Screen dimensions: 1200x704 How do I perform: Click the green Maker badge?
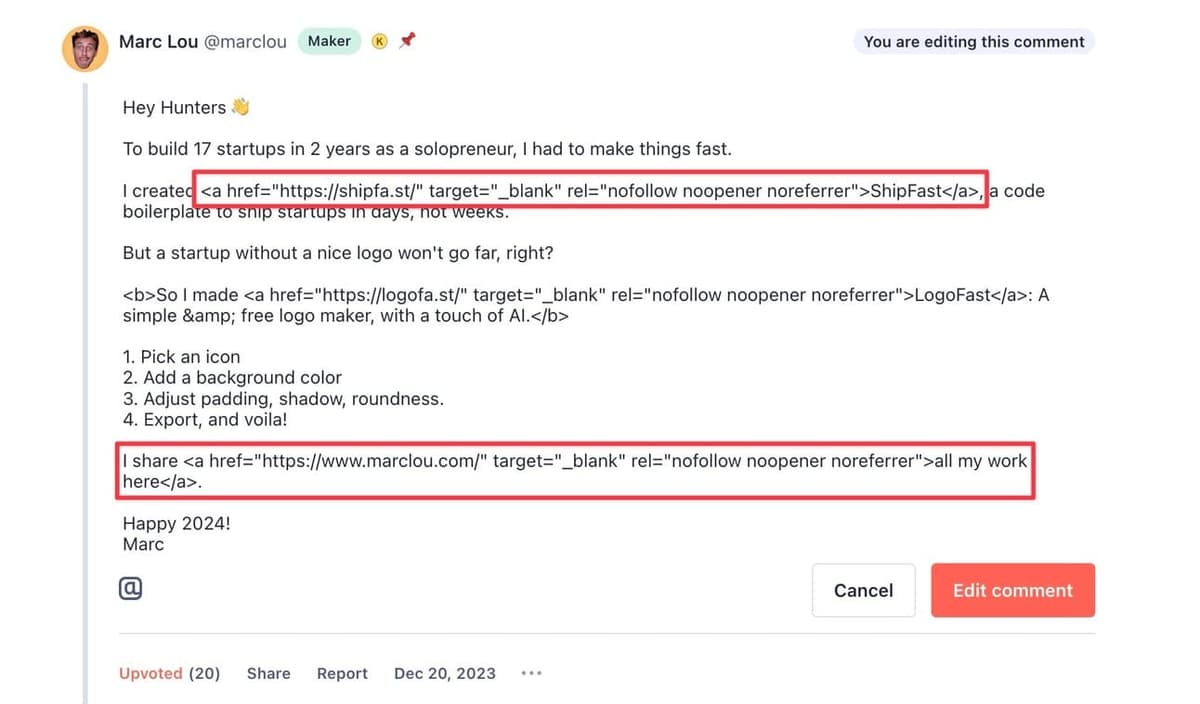(x=329, y=41)
